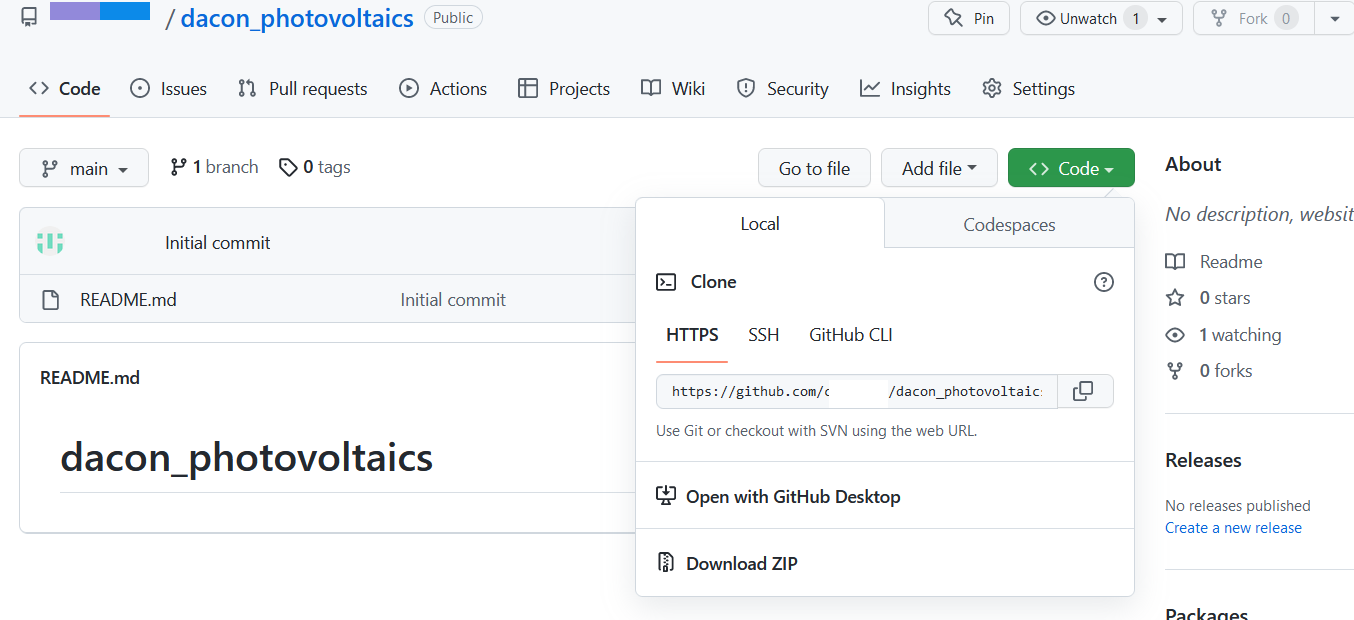Click the star icon in About section
Image resolution: width=1354 pixels, height=620 pixels.
[1175, 298]
